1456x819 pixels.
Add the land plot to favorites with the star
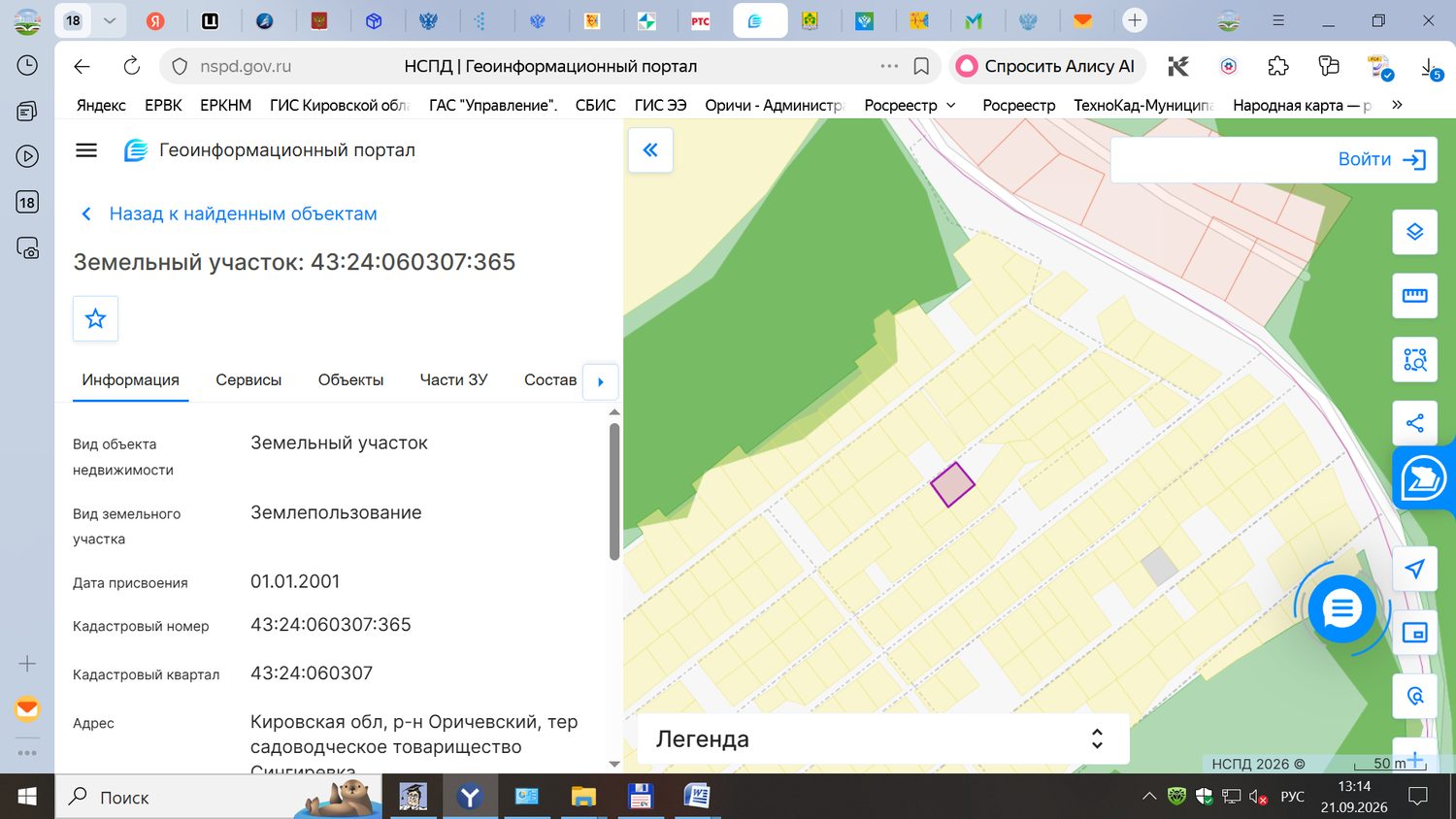click(95, 318)
